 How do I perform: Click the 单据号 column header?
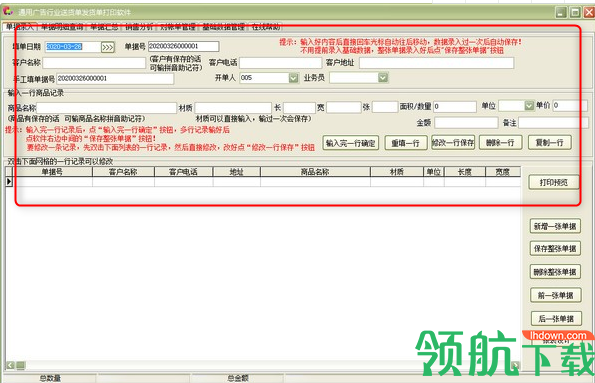click(x=52, y=172)
